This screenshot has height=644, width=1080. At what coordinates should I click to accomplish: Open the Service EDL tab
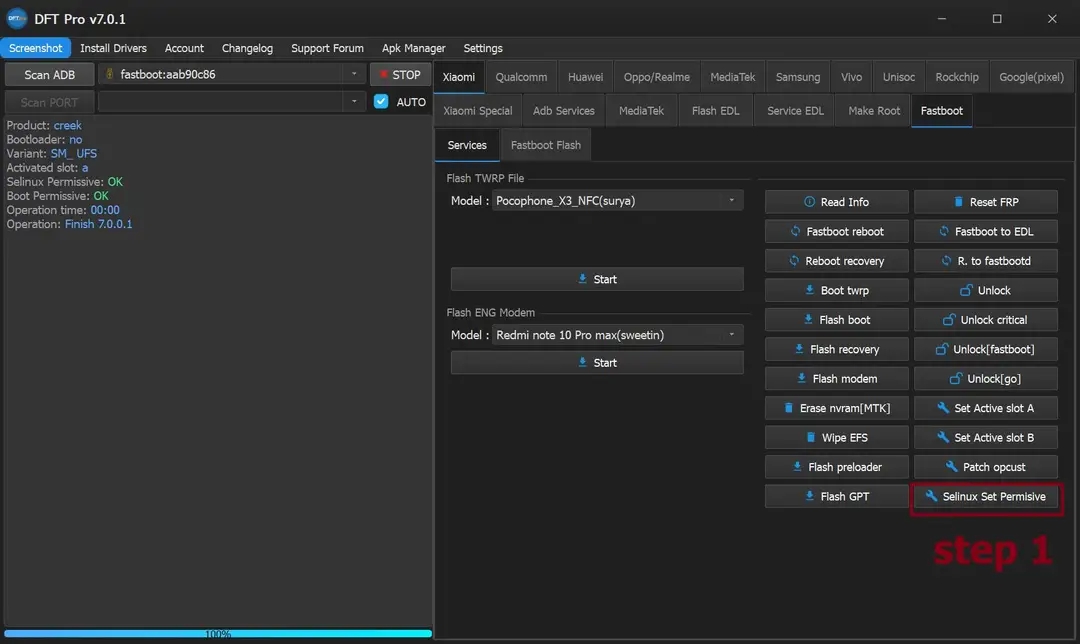point(796,111)
